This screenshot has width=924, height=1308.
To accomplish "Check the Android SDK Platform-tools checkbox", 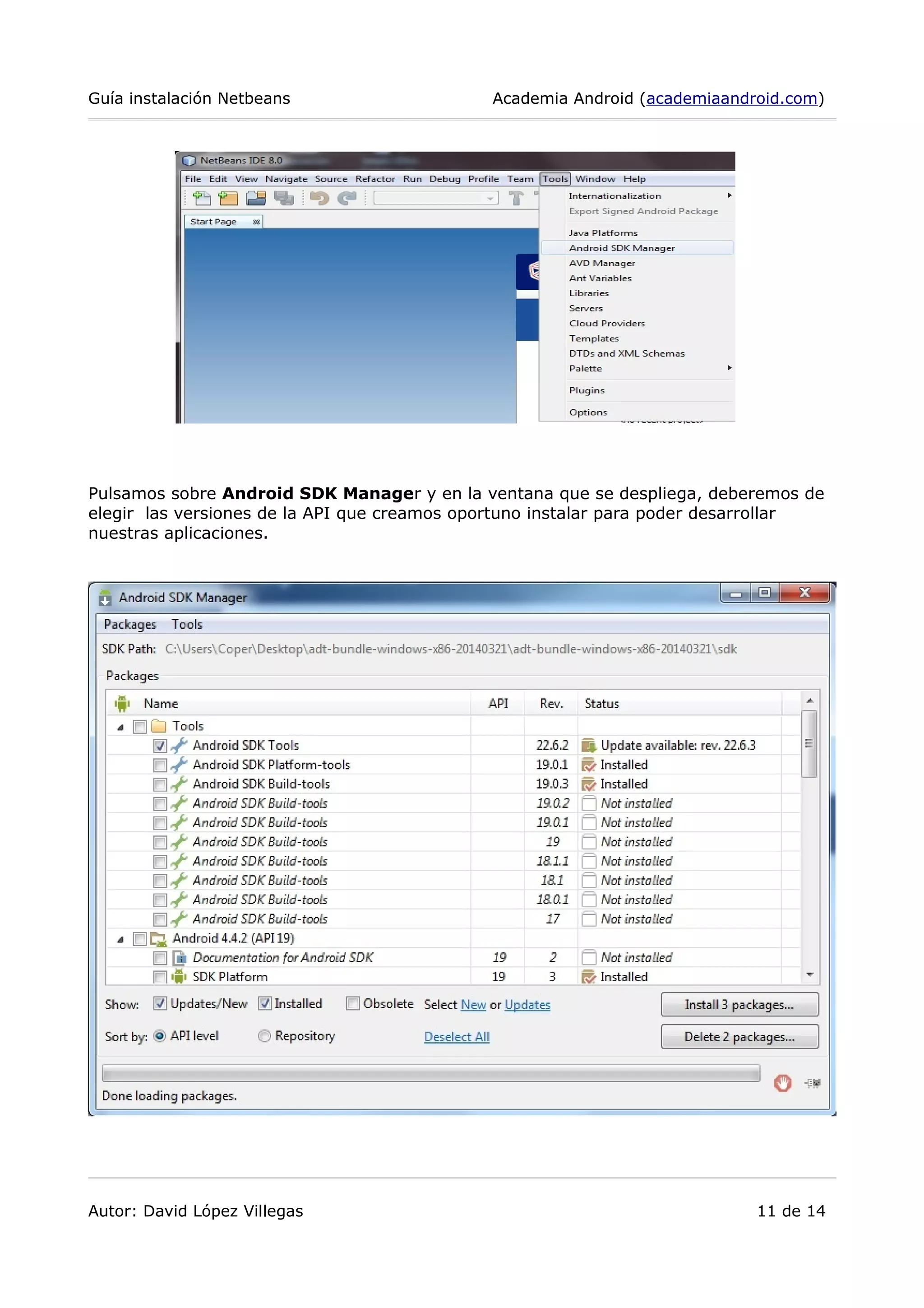I will click(160, 765).
